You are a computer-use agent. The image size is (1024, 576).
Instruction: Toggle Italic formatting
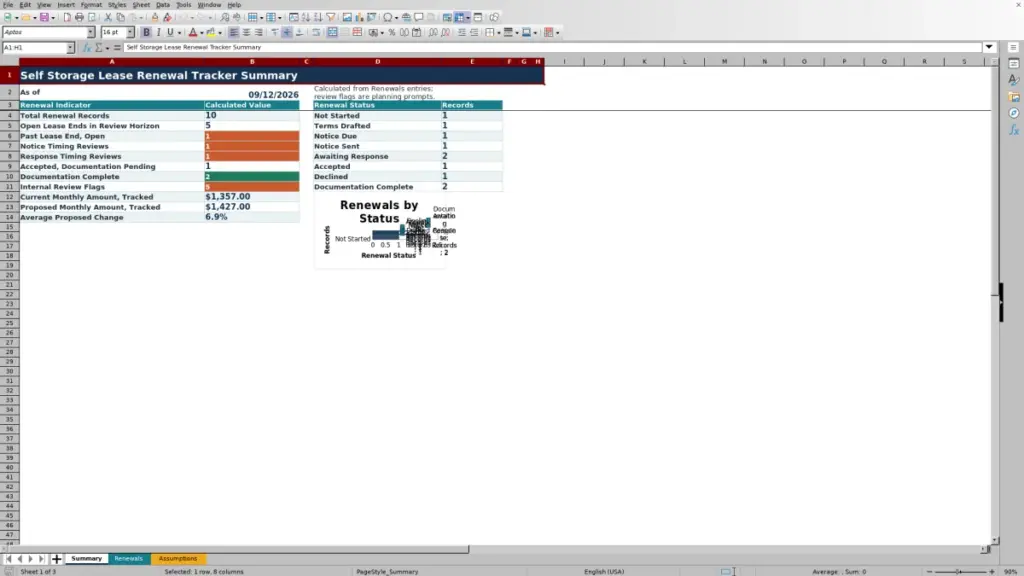coord(158,33)
